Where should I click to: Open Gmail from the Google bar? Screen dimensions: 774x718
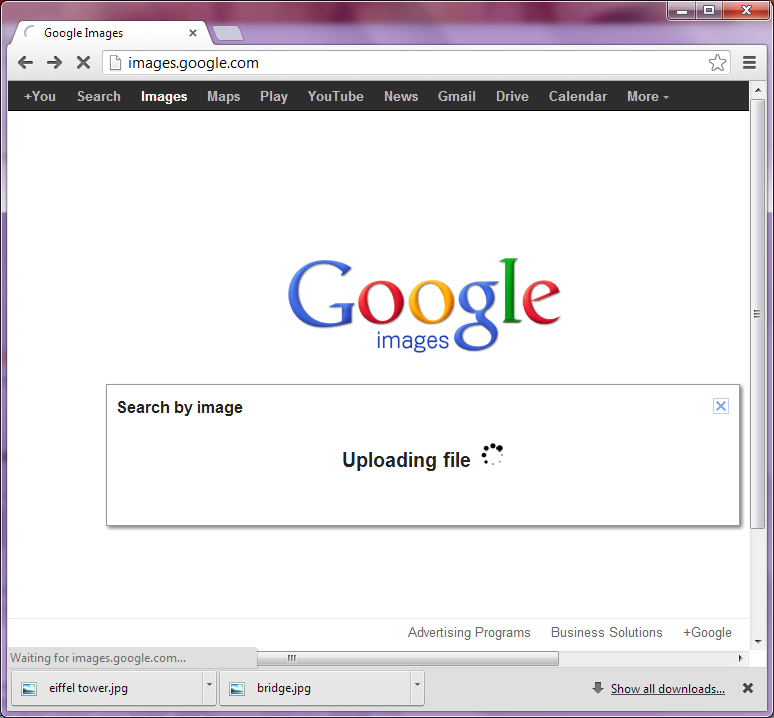tap(457, 96)
